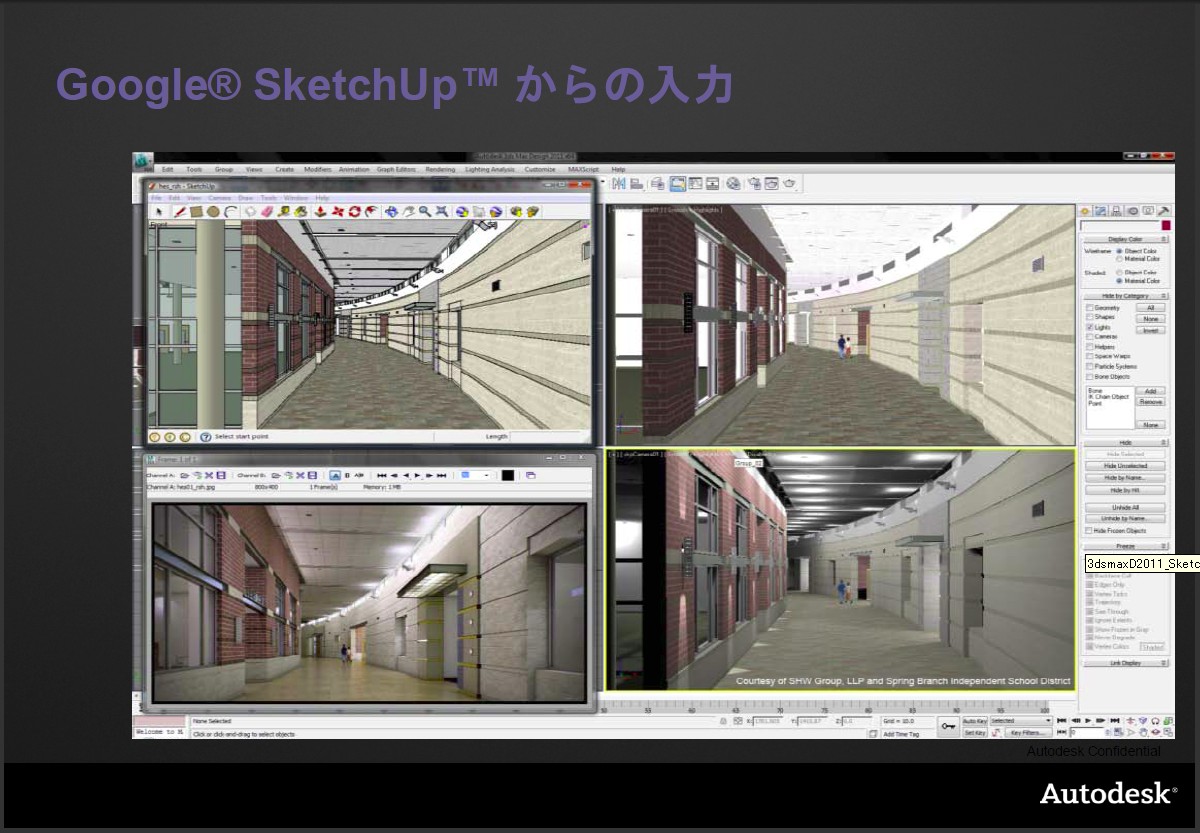
Task: Open the Selected key filter dropdown
Action: point(1020,720)
